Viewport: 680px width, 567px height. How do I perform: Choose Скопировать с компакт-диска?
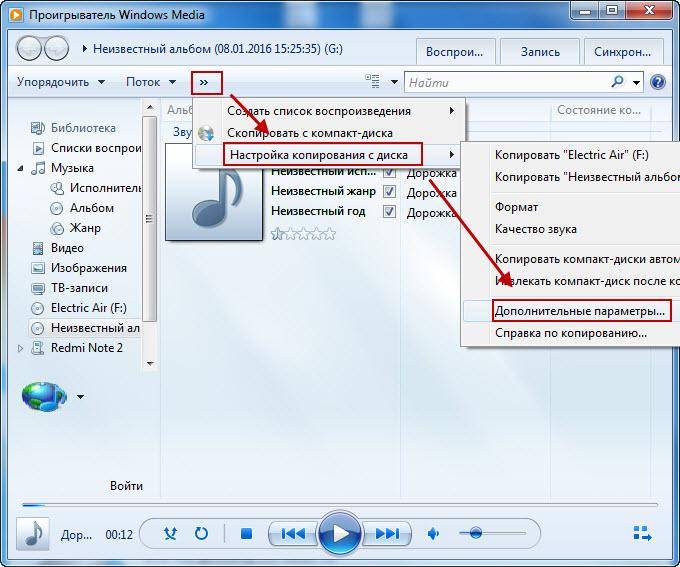329,133
